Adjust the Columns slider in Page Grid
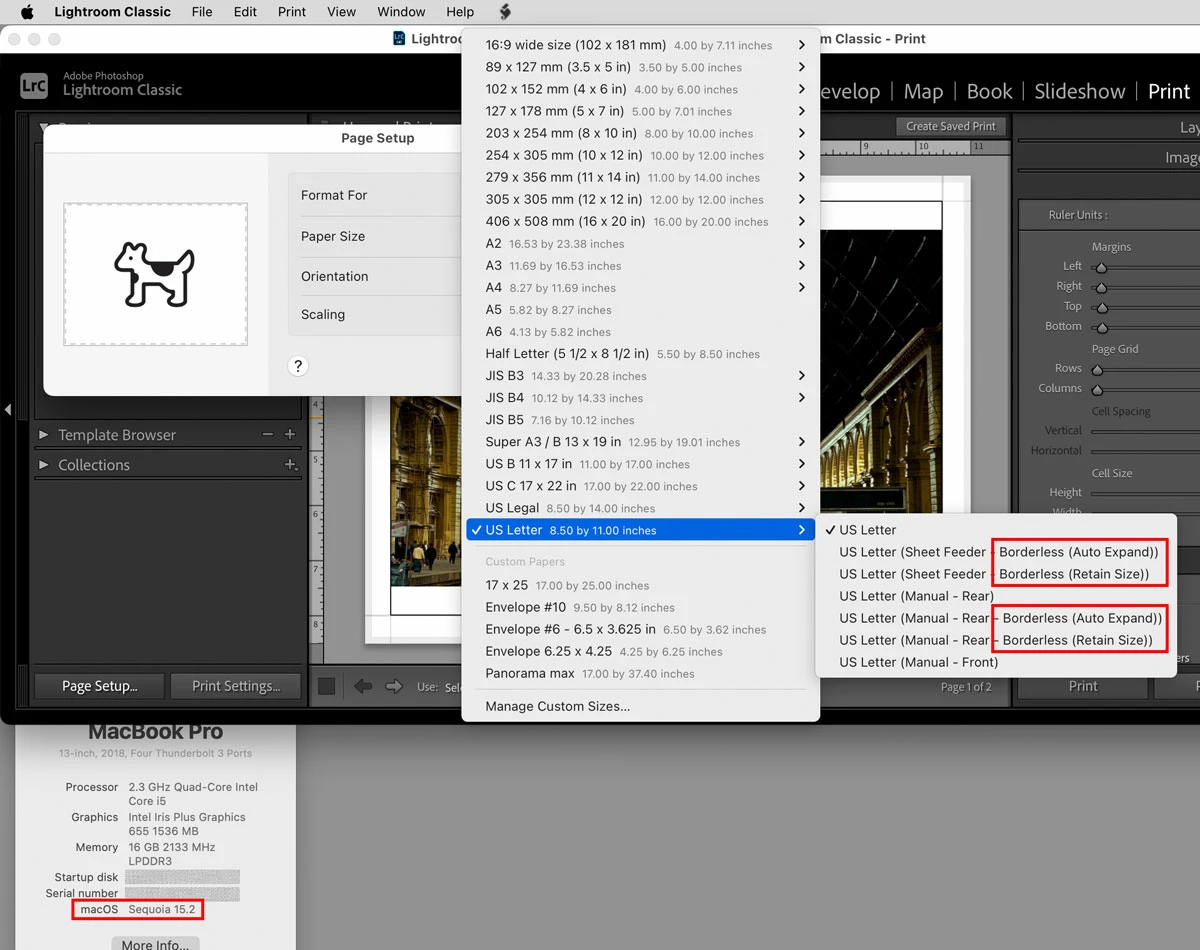Viewport: 1200px width, 950px height. [x=1098, y=389]
